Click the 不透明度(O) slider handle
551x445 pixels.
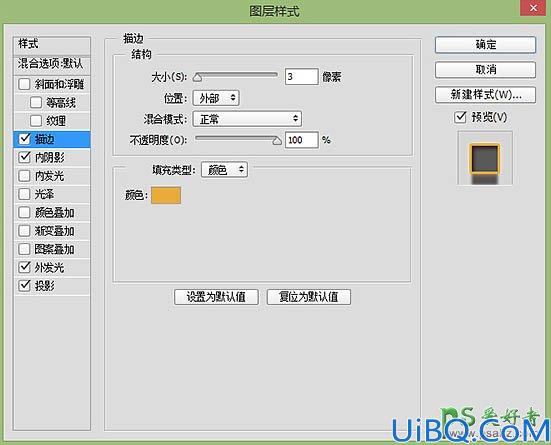[277, 141]
